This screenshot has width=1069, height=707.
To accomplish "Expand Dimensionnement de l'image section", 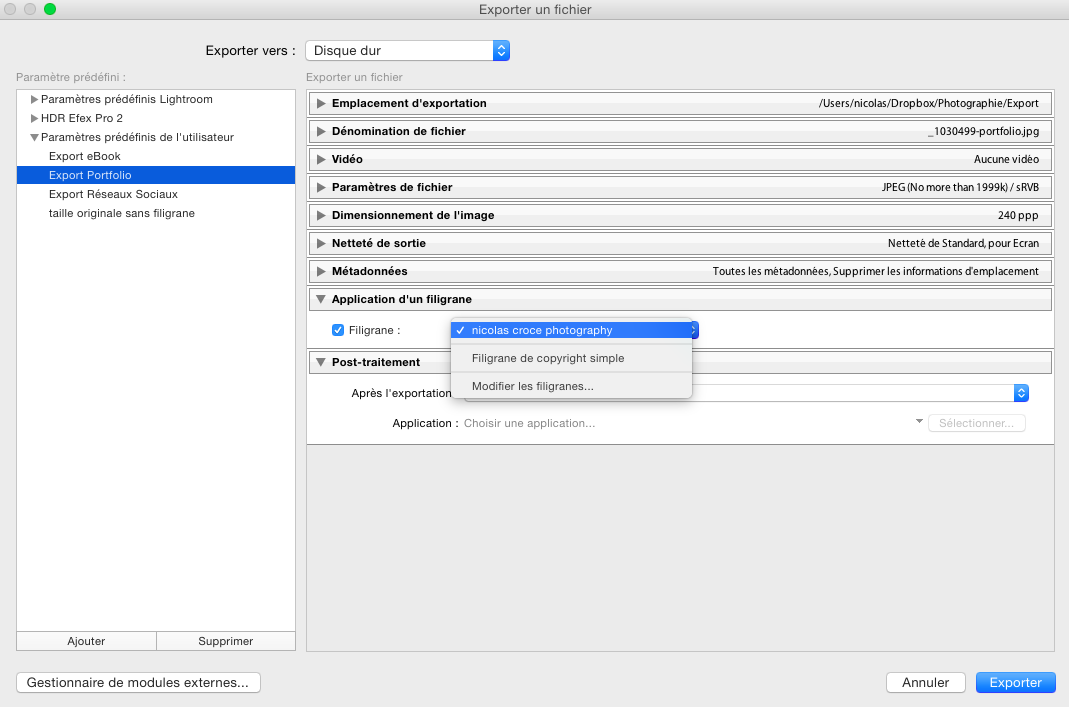I will (x=321, y=215).
